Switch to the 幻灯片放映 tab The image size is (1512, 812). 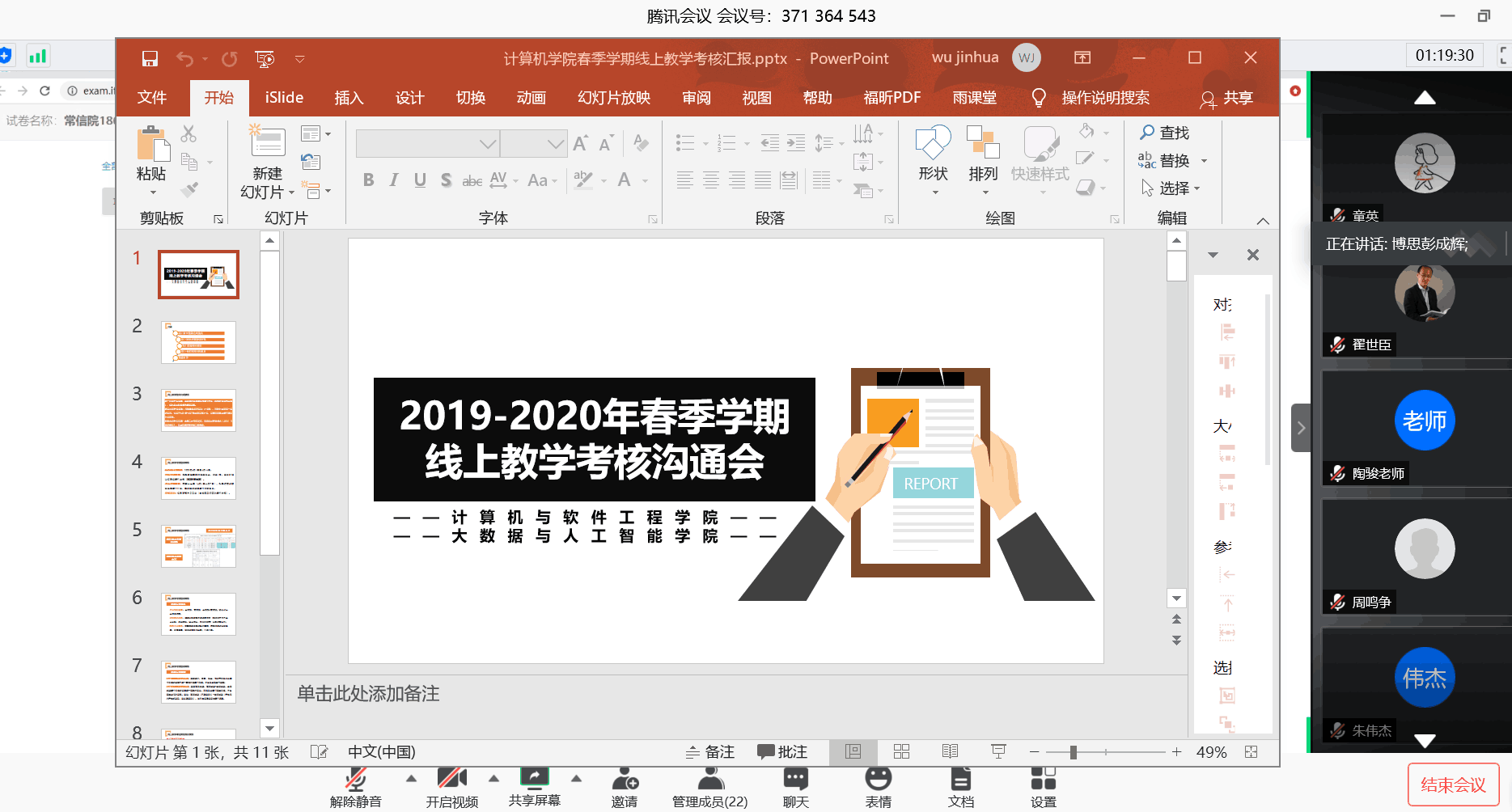pos(613,97)
